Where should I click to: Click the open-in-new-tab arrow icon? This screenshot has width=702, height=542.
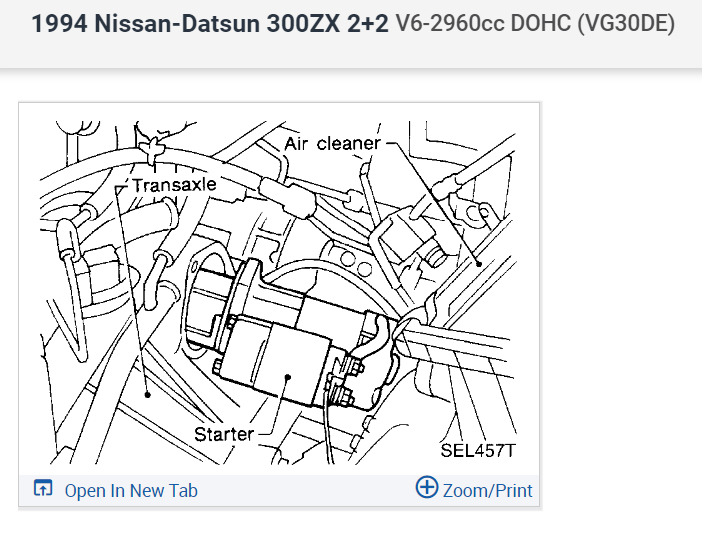pos(43,488)
